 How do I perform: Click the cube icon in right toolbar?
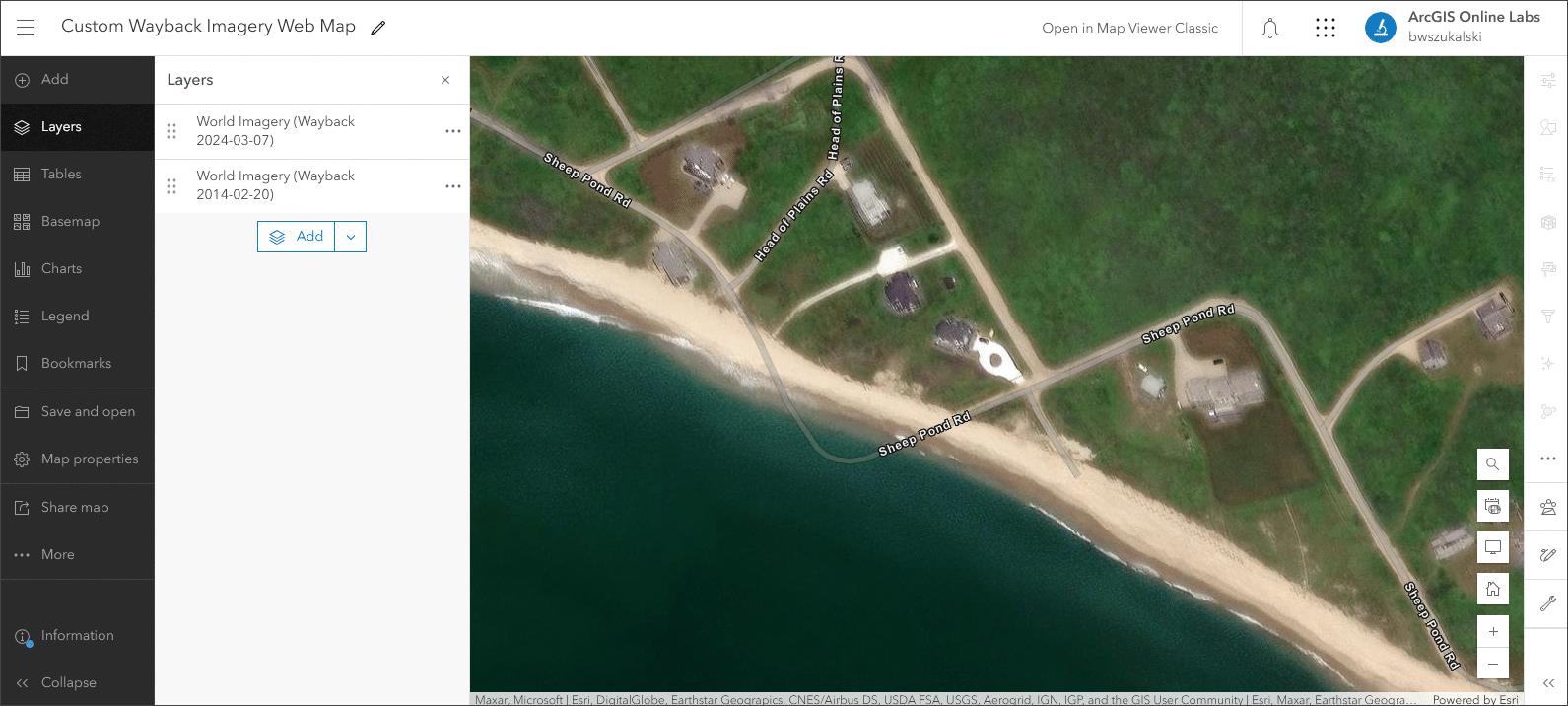point(1548,222)
